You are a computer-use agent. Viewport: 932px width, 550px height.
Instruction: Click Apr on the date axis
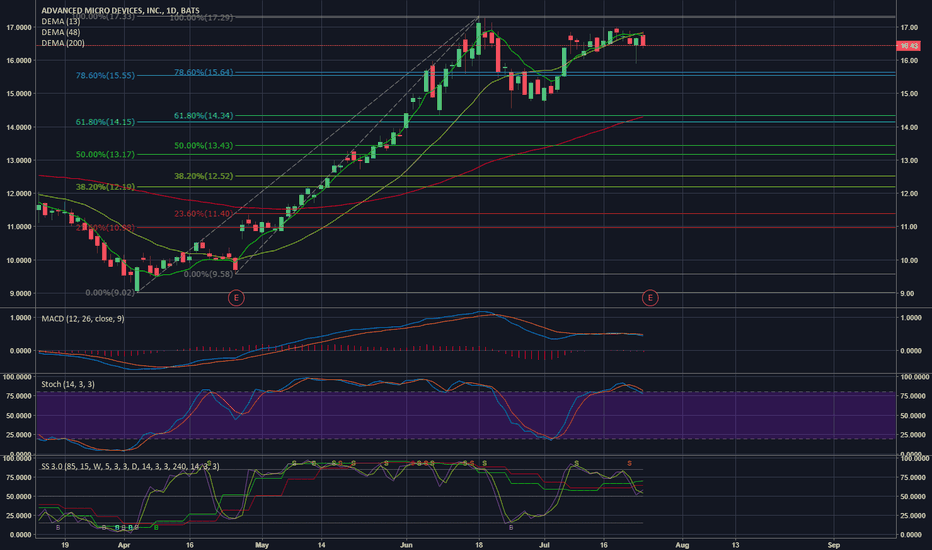[x=124, y=545]
